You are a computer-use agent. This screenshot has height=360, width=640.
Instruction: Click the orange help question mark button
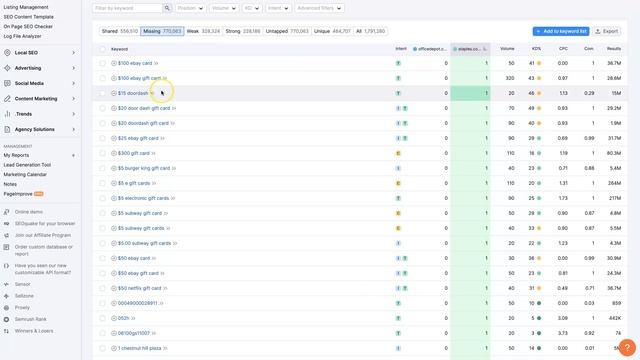pyautogui.click(x=627, y=347)
